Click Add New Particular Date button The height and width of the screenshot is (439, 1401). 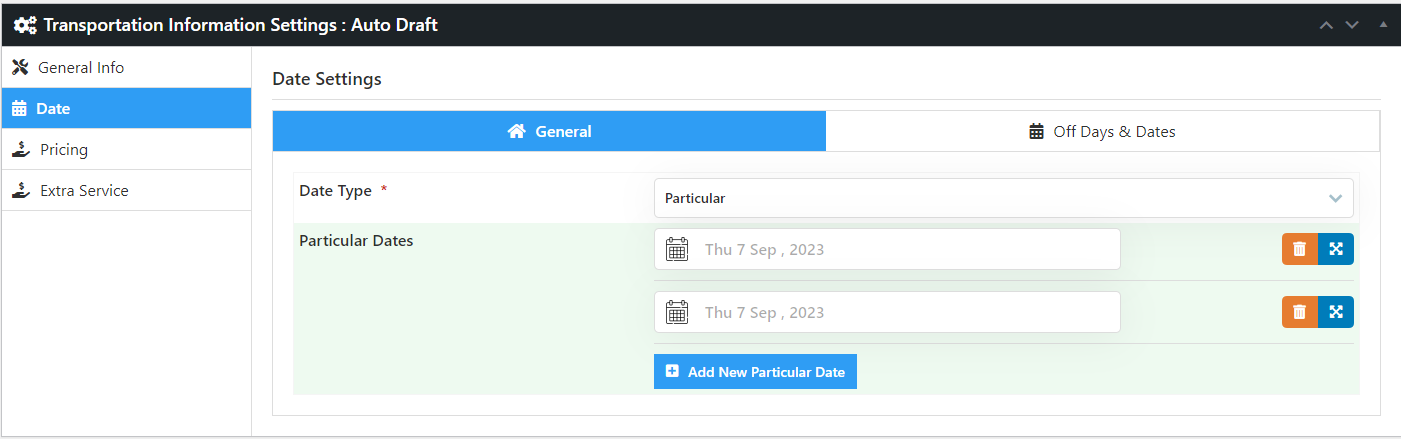click(755, 371)
